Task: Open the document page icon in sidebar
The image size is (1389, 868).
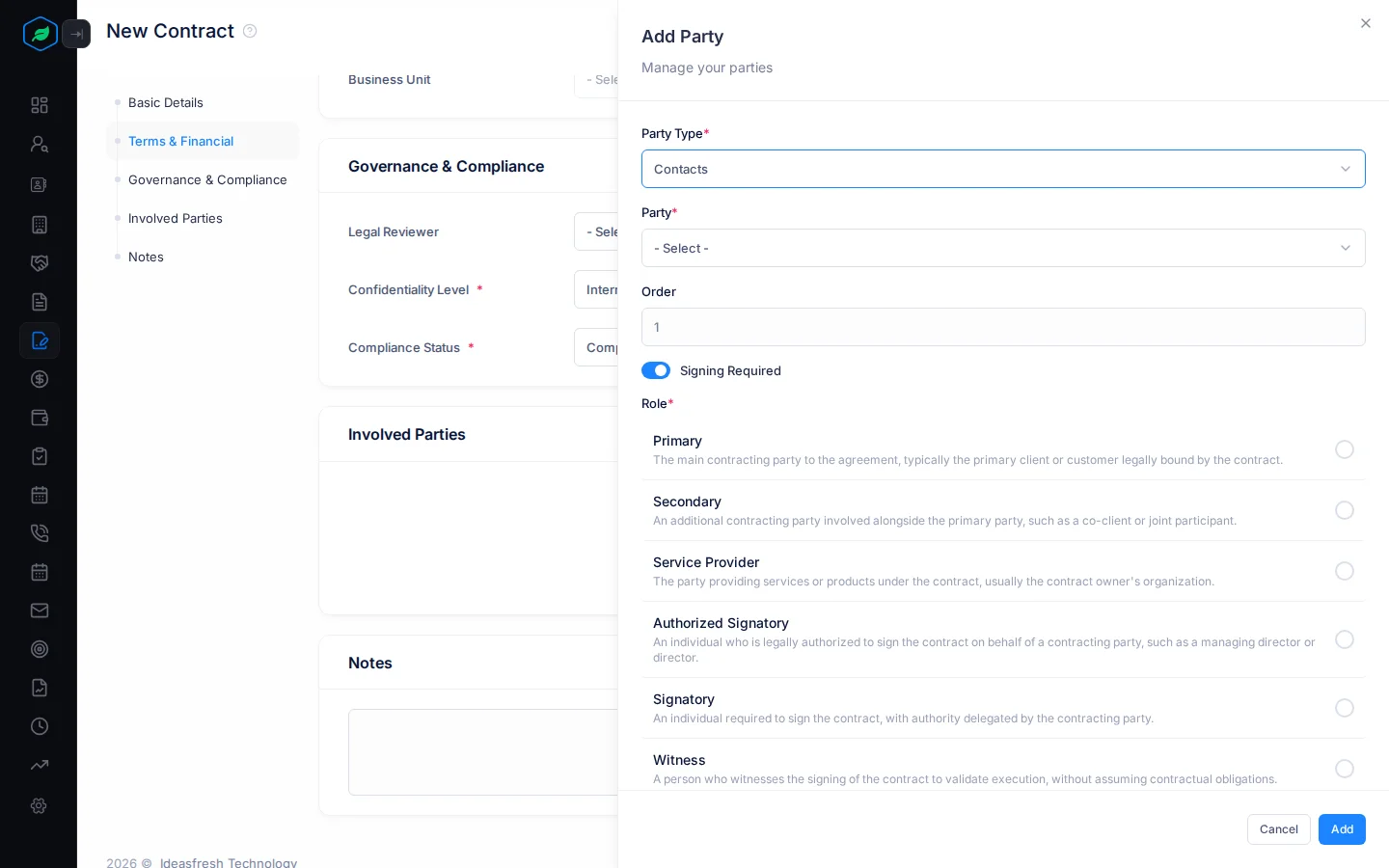Action: point(40,302)
